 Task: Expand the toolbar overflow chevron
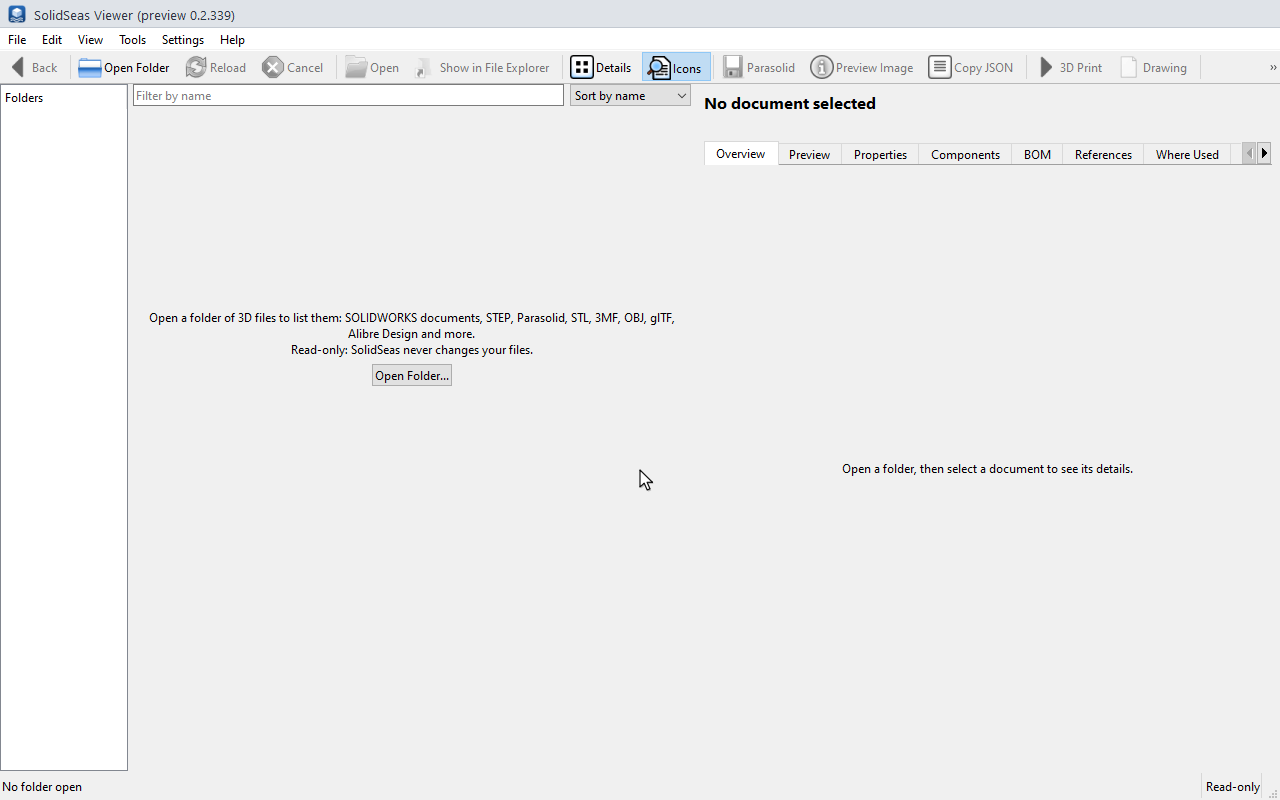tap(1273, 67)
